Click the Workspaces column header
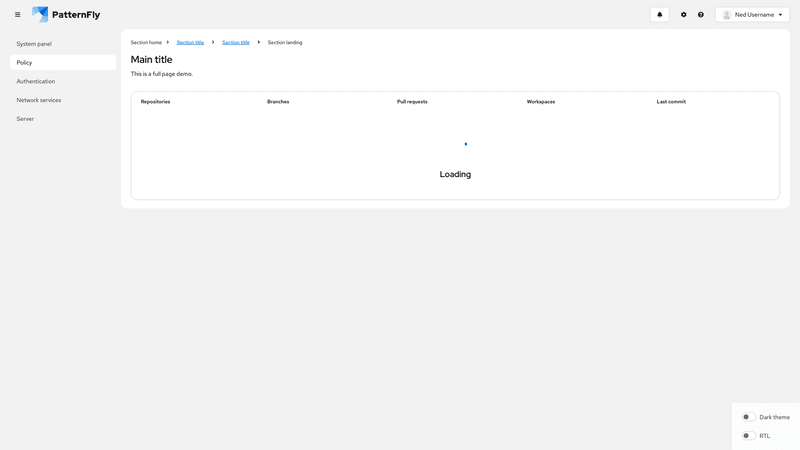 (x=541, y=102)
